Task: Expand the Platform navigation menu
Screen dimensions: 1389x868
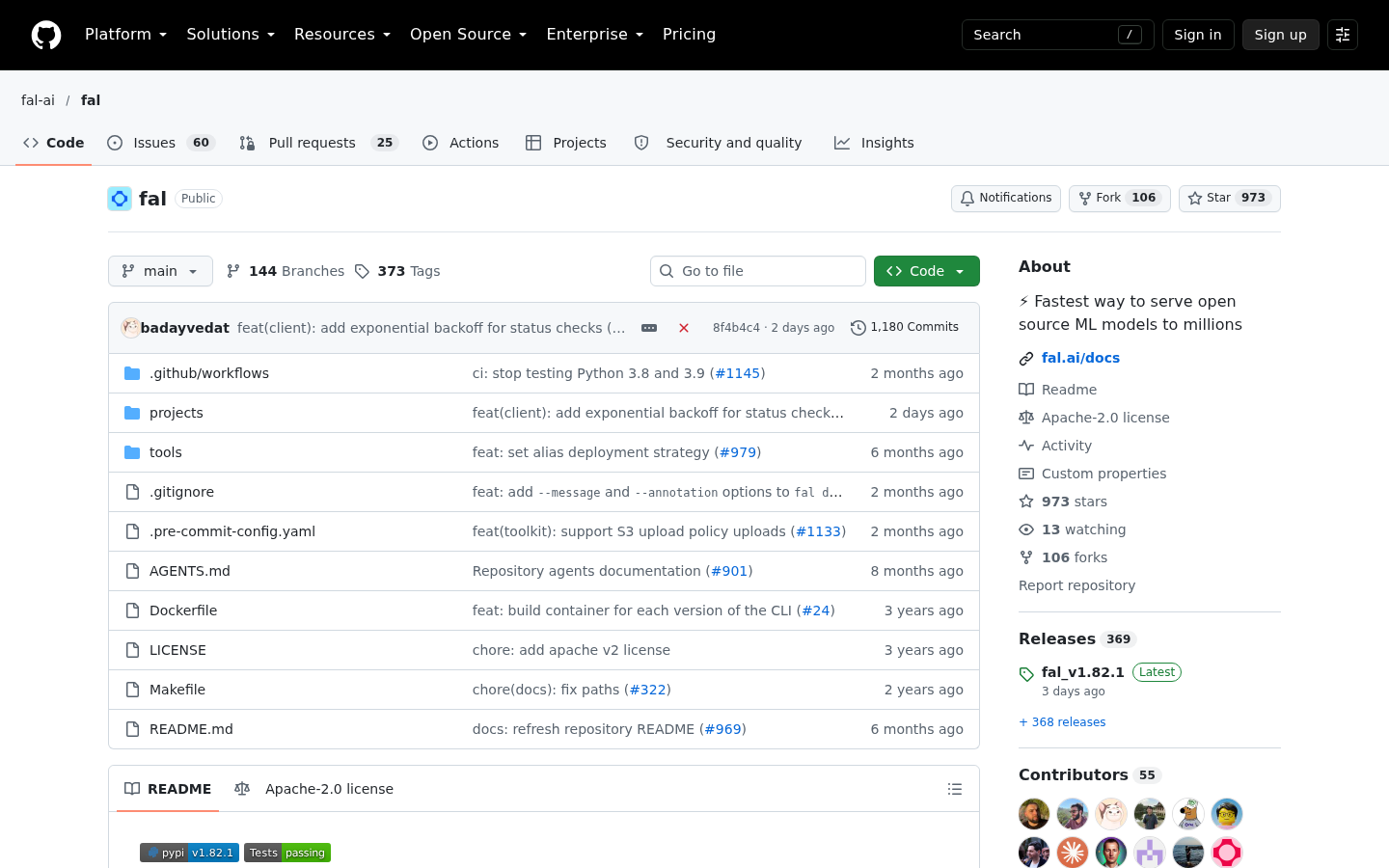Action: (126, 35)
